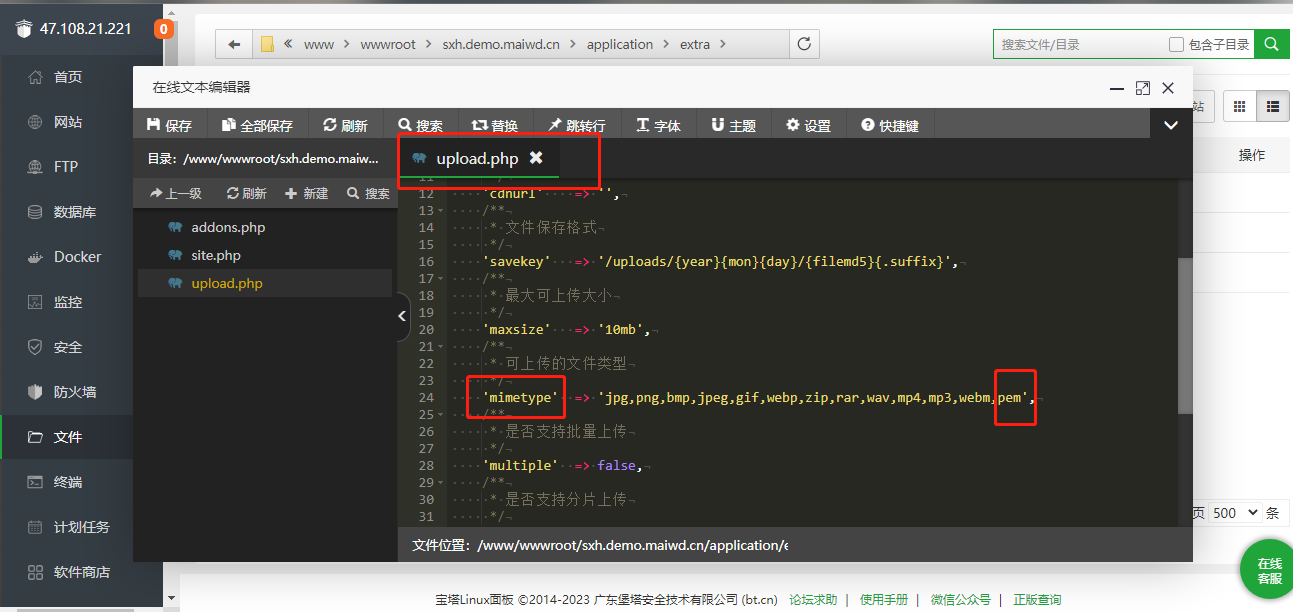Click the orange notification badge 0

click(164, 29)
